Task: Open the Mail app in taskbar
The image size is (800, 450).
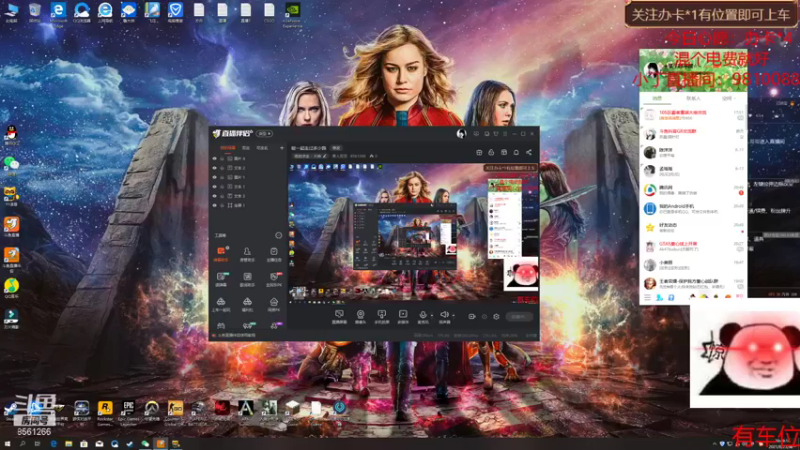Action: coord(99,444)
